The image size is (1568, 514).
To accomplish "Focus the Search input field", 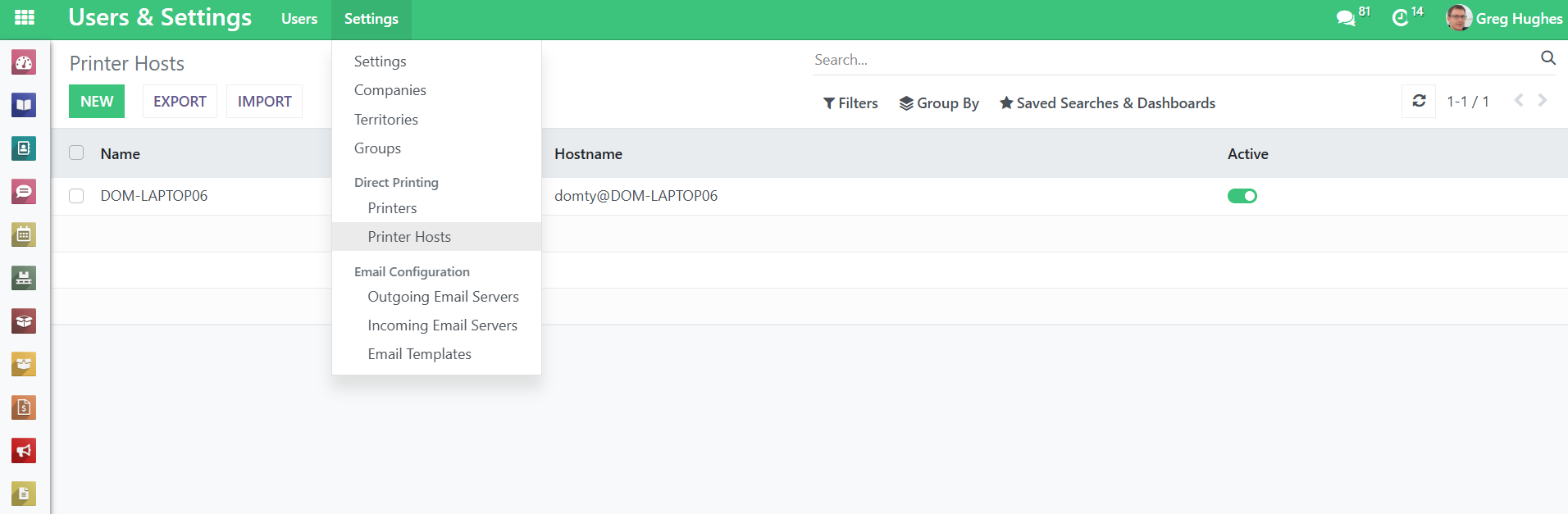I will 1173,60.
